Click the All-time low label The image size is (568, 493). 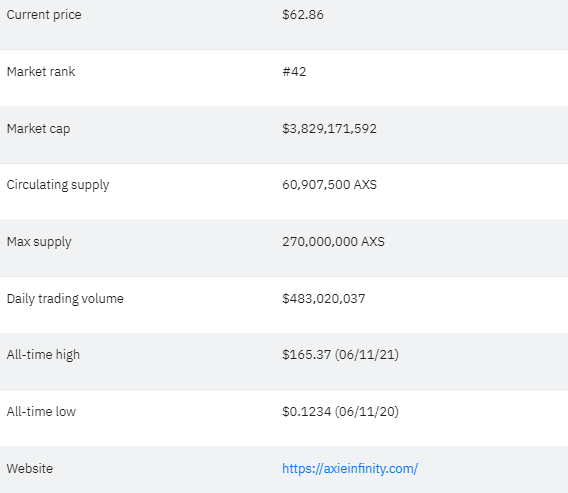[41, 411]
